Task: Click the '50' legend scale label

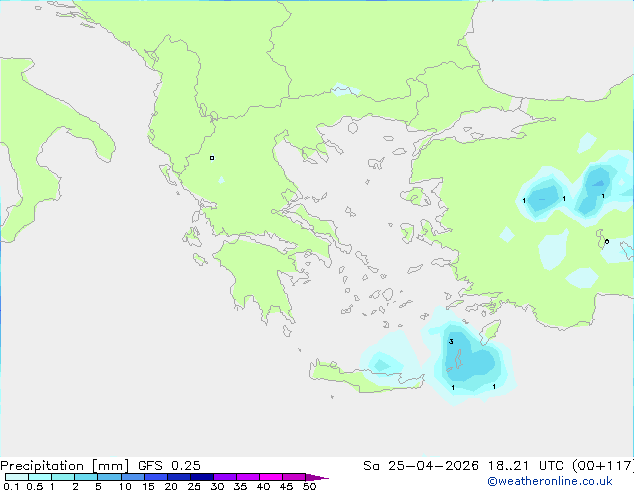Action: pos(309,486)
